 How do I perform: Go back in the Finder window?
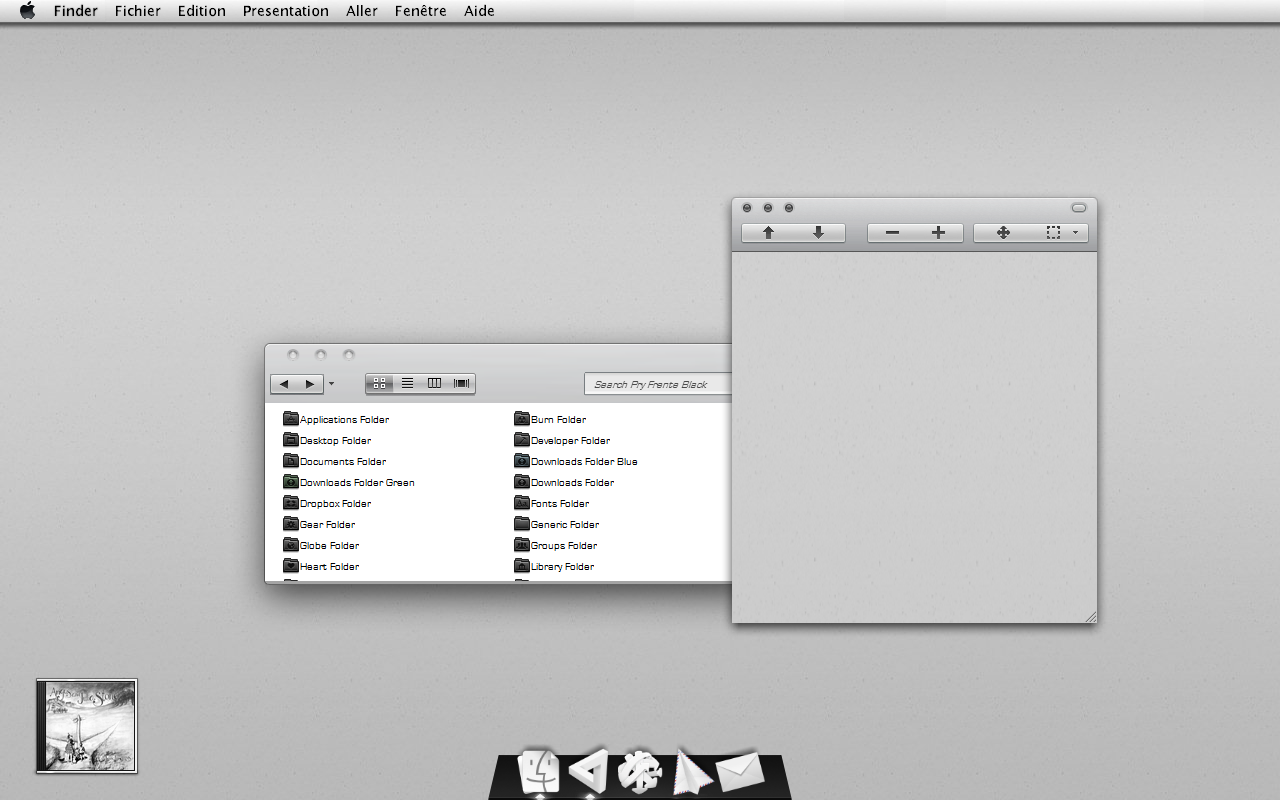point(284,384)
